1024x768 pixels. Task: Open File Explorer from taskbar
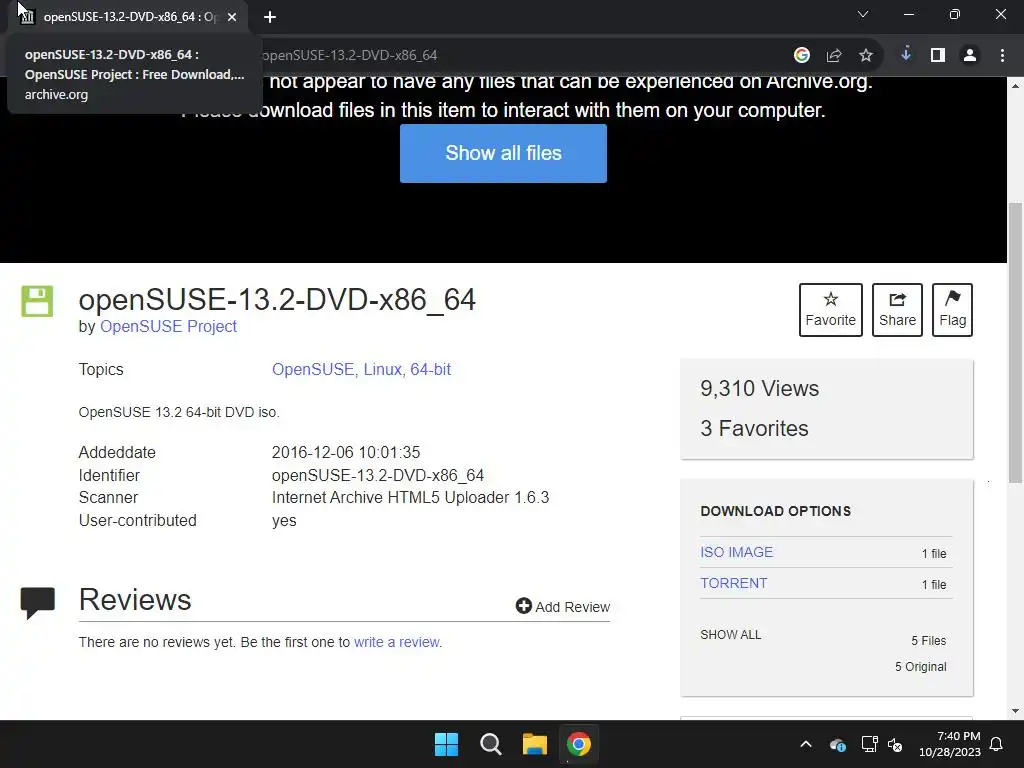pyautogui.click(x=534, y=744)
